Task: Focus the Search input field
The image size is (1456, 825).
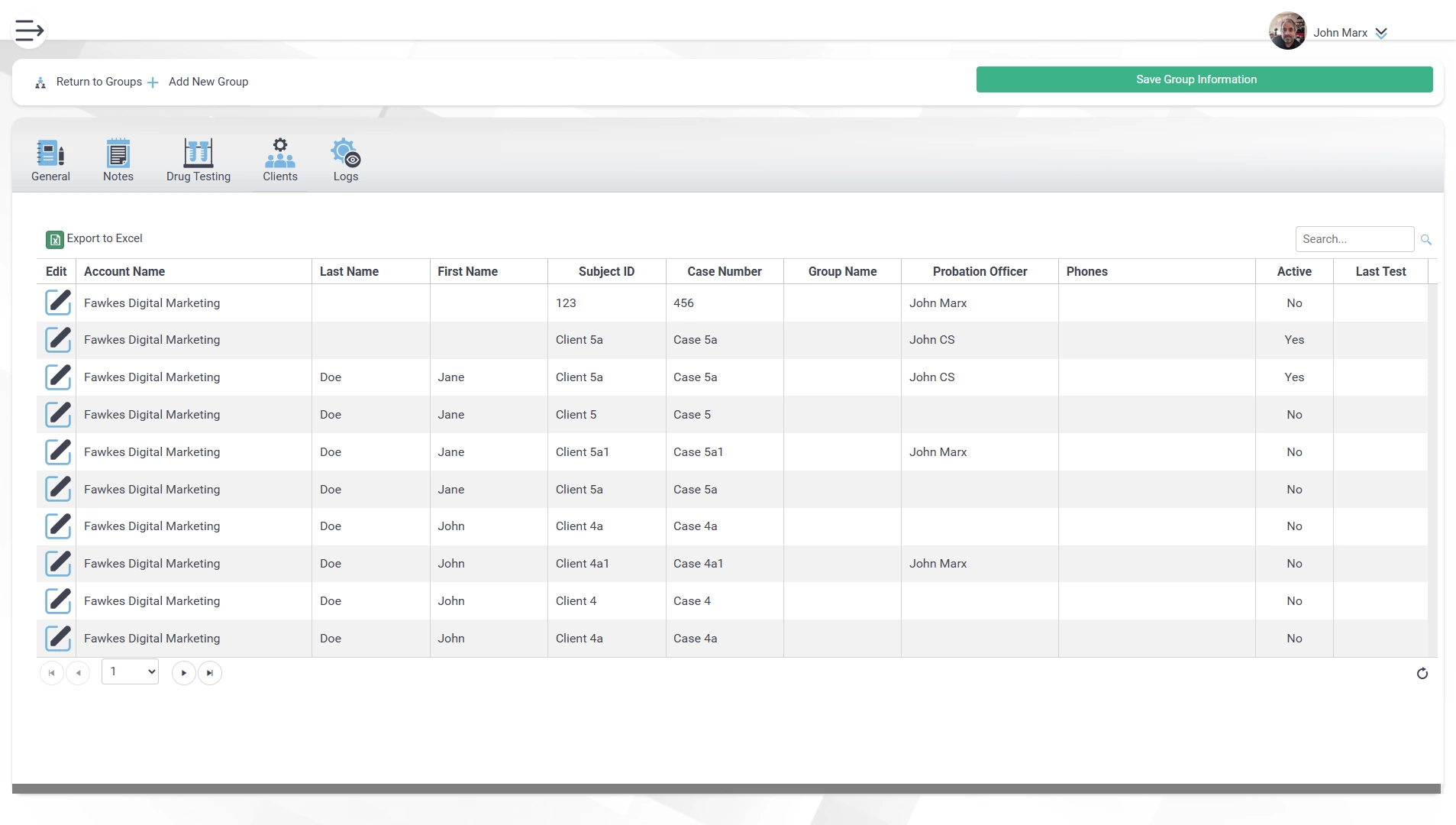Action: pyautogui.click(x=1354, y=239)
